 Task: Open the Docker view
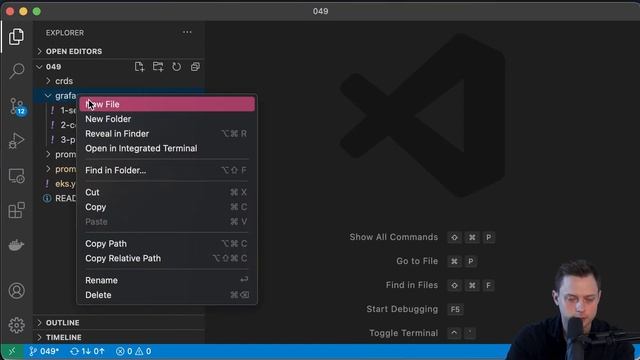click(x=16, y=245)
